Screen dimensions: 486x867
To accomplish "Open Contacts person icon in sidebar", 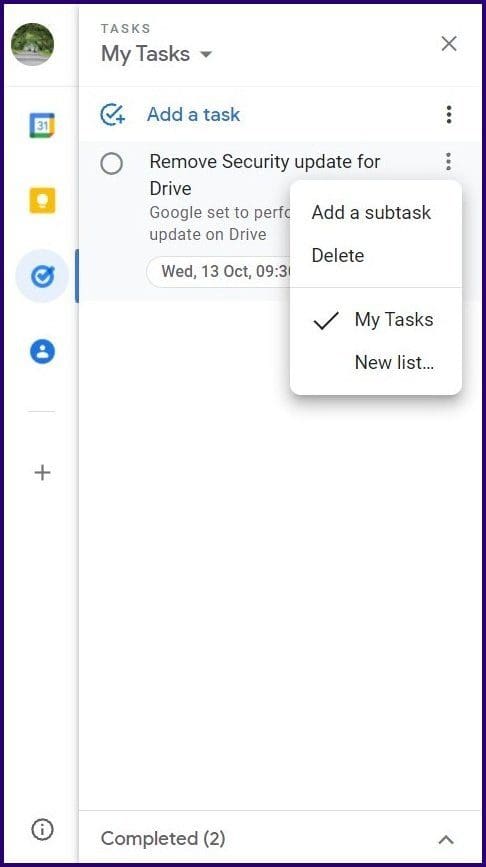I will point(42,351).
